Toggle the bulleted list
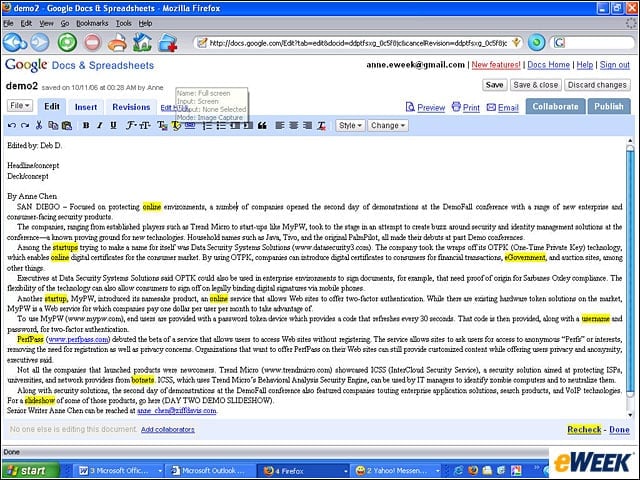Viewport: 640px width, 480px height. click(x=221, y=126)
